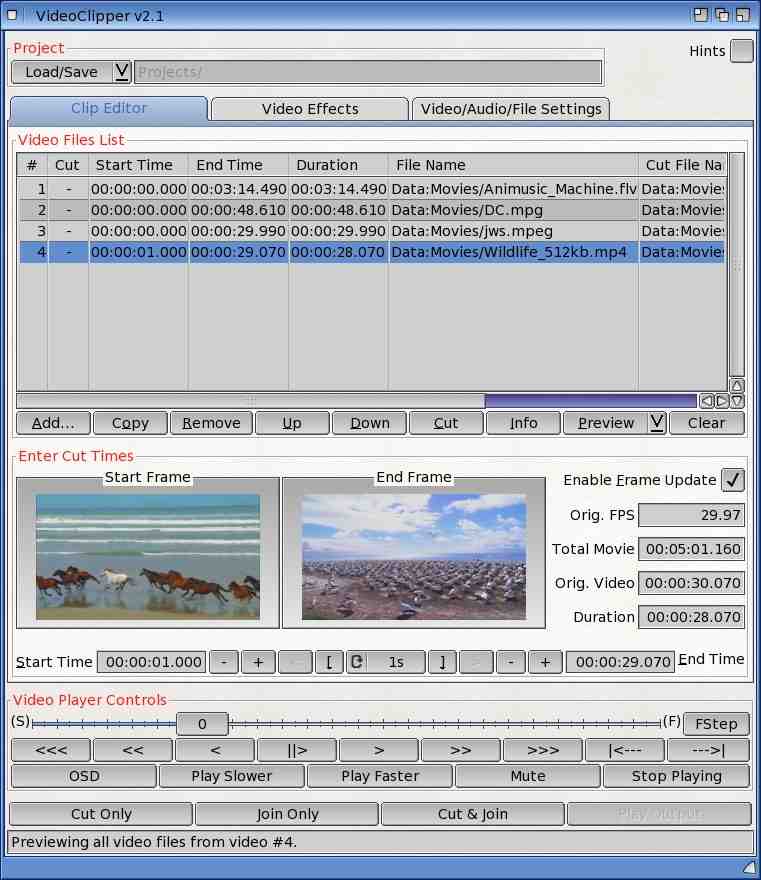The image size is (761, 880).
Task: Switch to the Video Effects tab
Action: (309, 109)
